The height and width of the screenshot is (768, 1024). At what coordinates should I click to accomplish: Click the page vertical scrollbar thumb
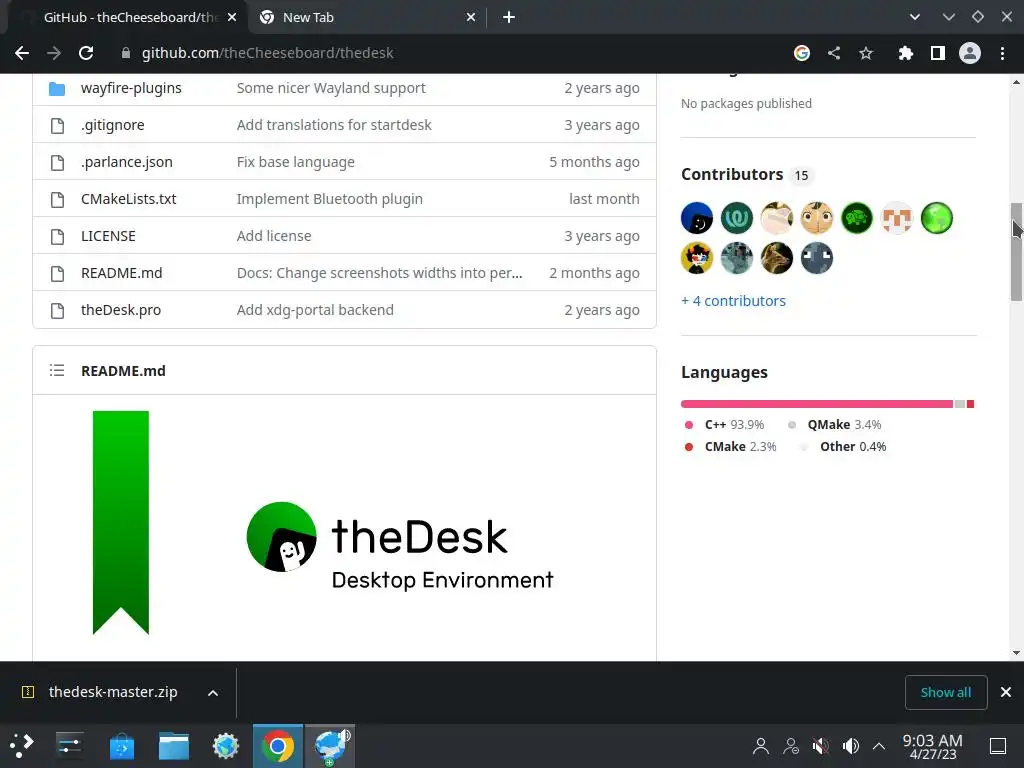tap(1016, 251)
